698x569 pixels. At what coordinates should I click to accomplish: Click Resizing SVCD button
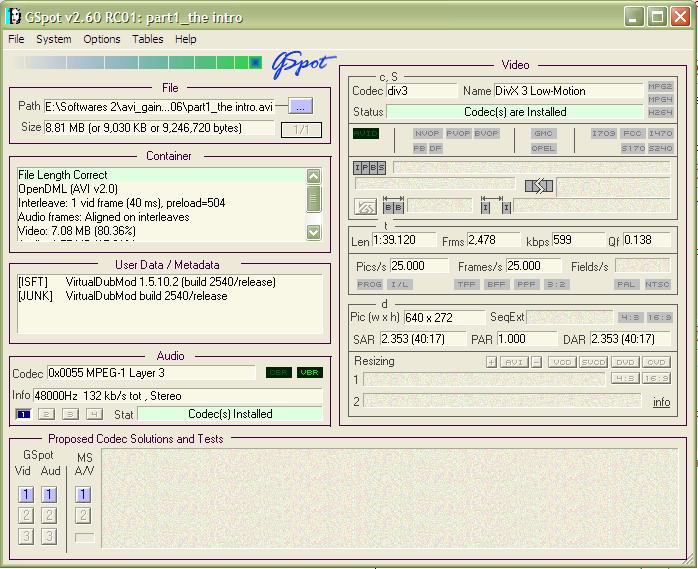(594, 362)
